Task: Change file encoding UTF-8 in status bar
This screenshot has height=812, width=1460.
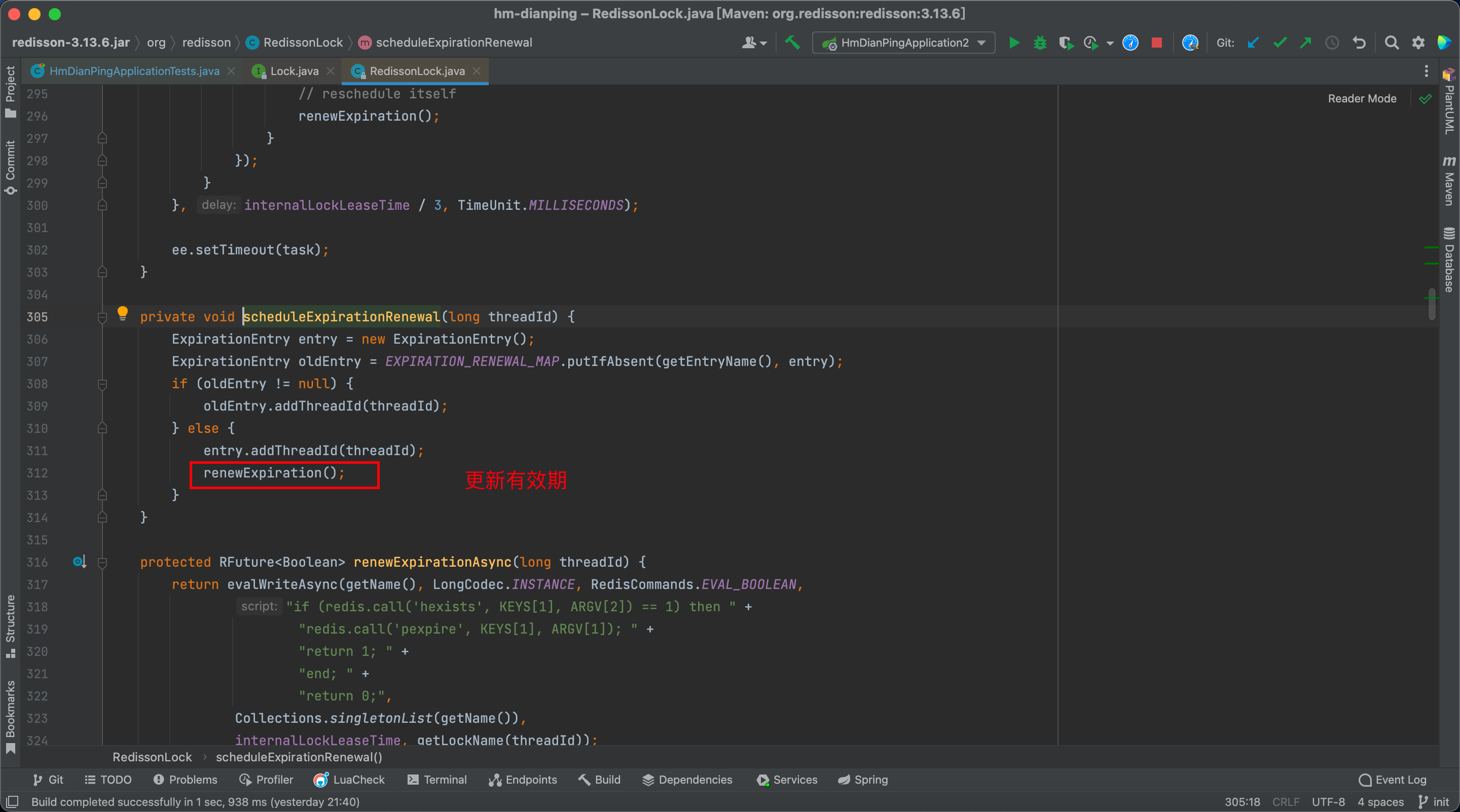Action: coord(1328,802)
